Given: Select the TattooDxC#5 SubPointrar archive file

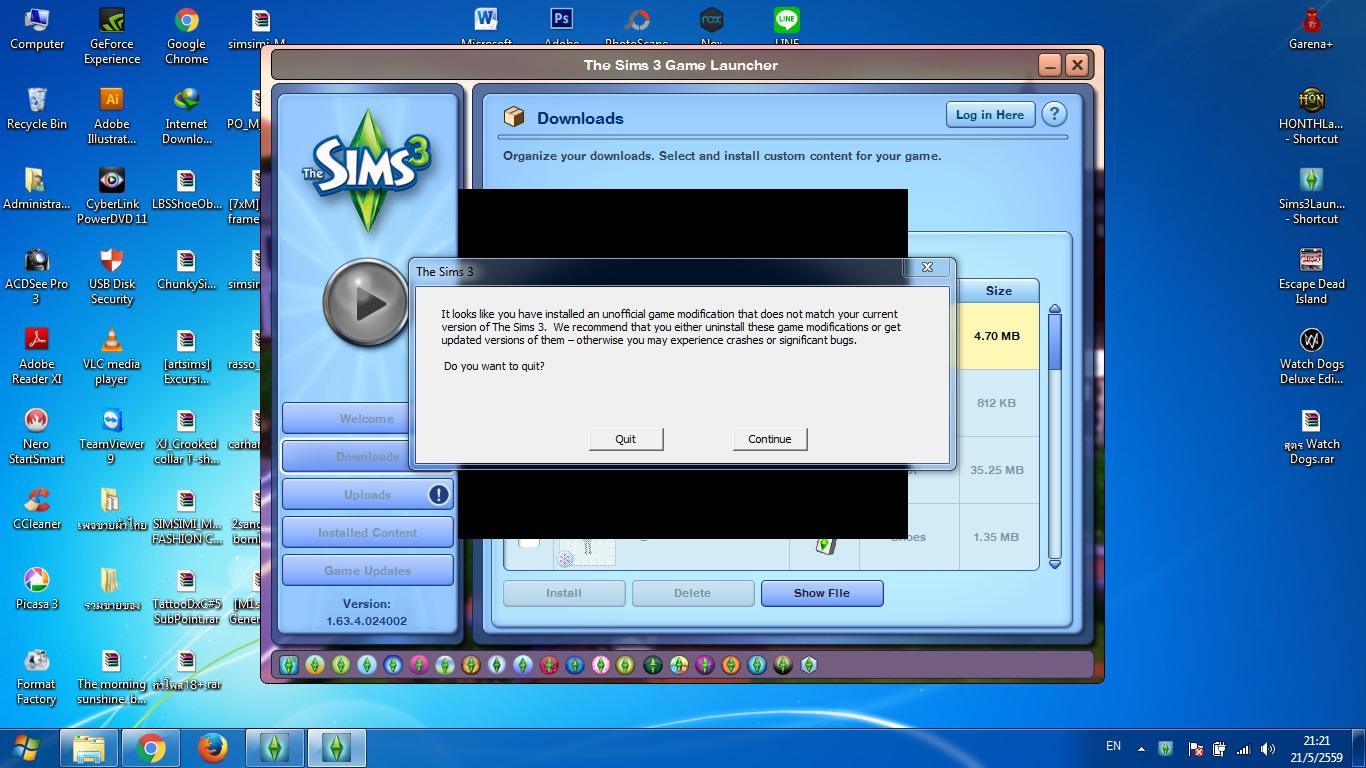Looking at the screenshot, I should click(x=186, y=596).
